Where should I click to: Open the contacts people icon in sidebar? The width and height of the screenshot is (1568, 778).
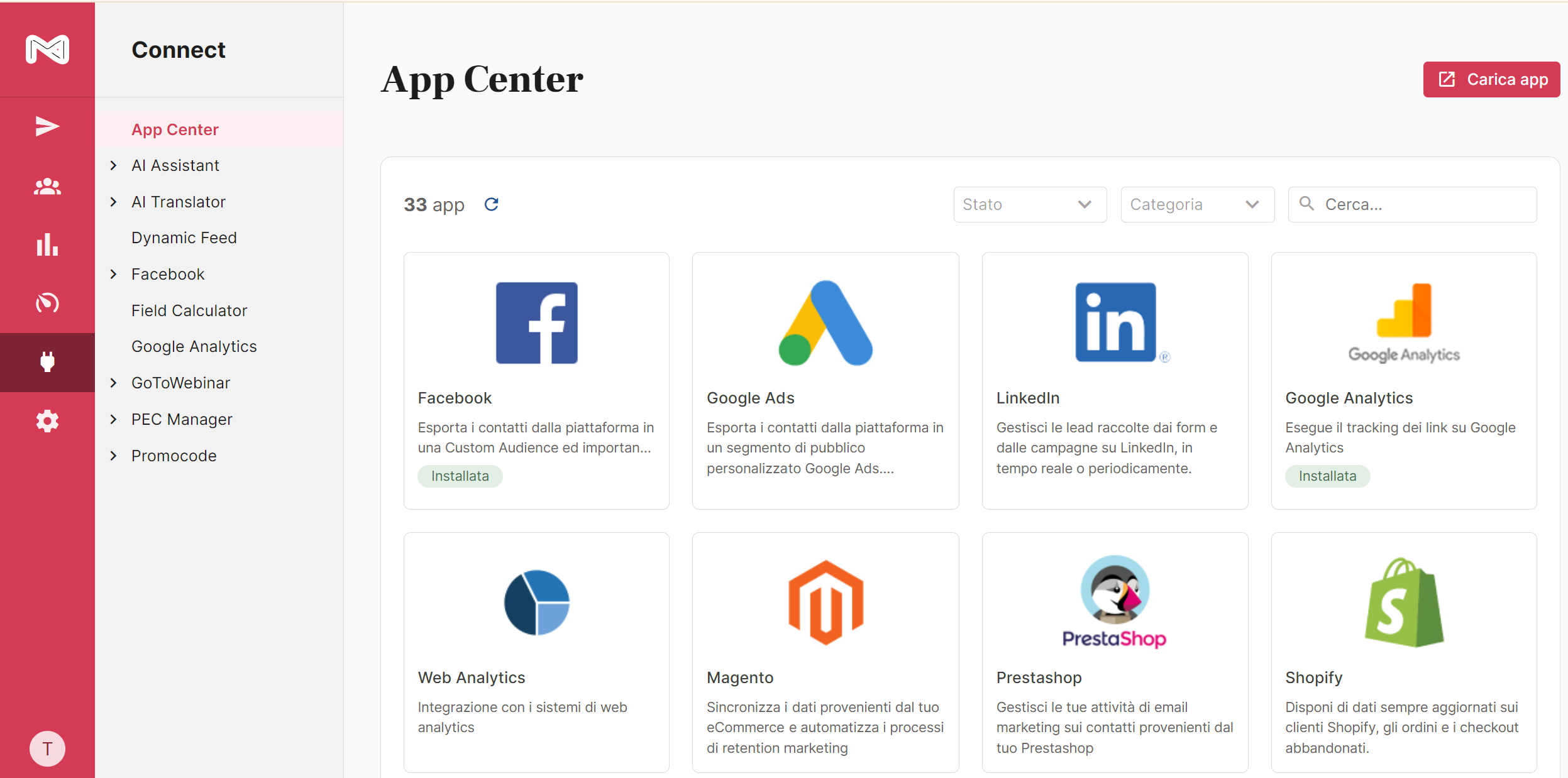pos(47,187)
